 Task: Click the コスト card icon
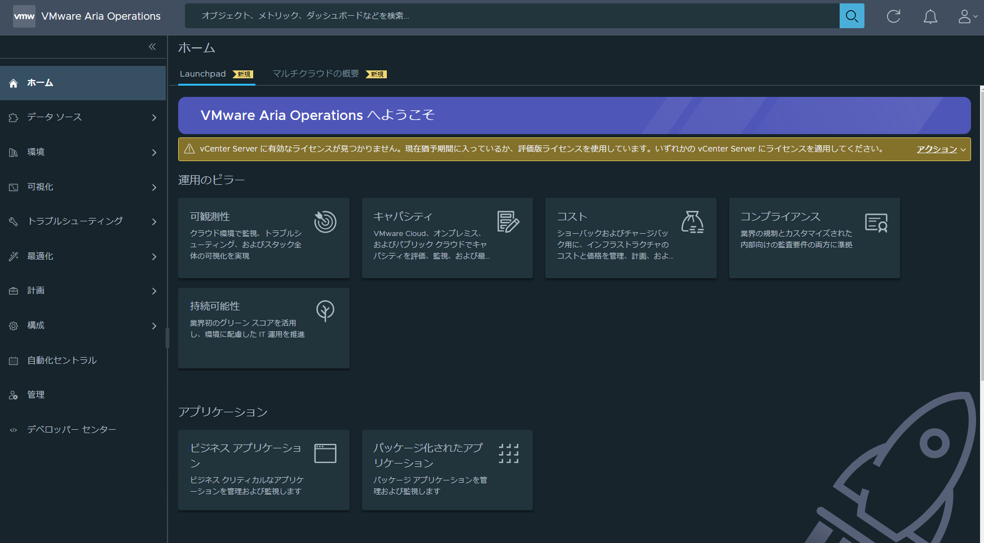pos(692,222)
